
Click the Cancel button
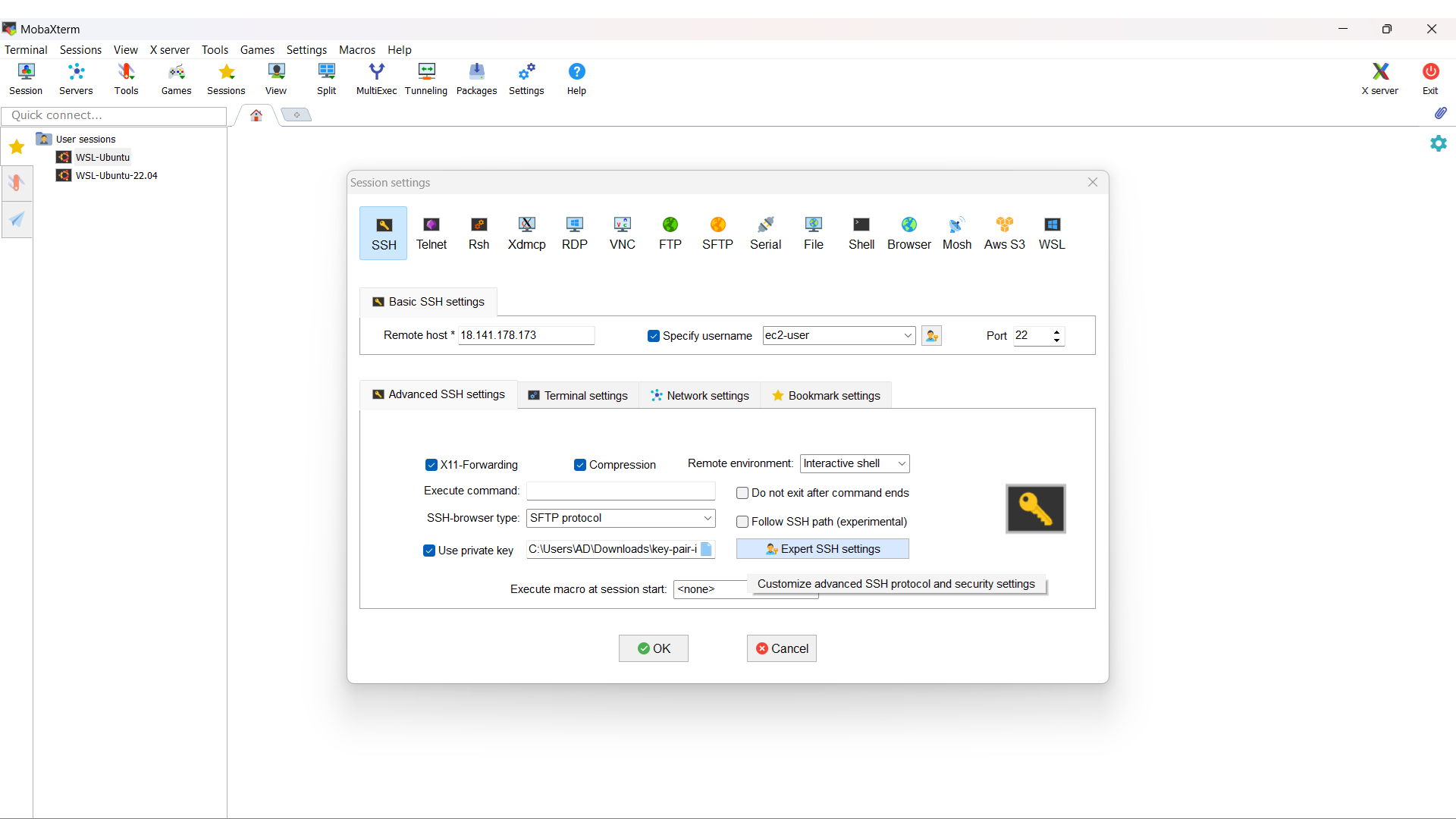(x=781, y=648)
